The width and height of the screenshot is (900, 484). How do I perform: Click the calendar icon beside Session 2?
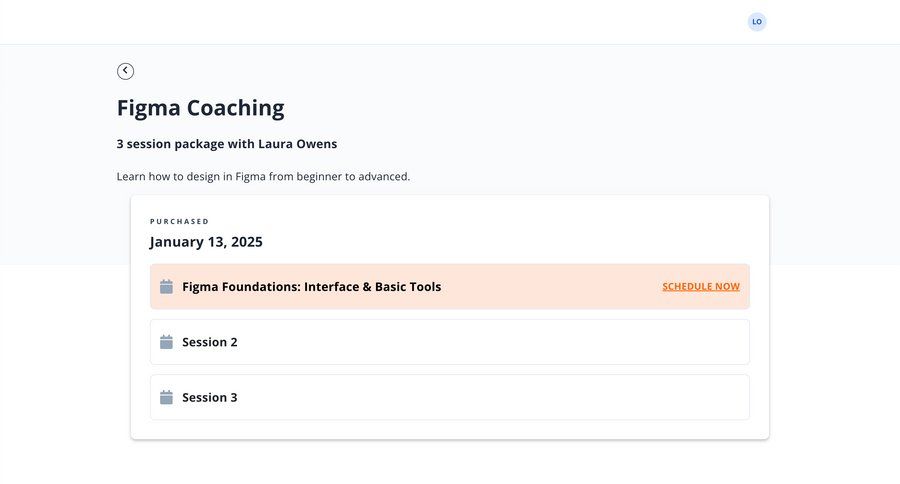167,342
